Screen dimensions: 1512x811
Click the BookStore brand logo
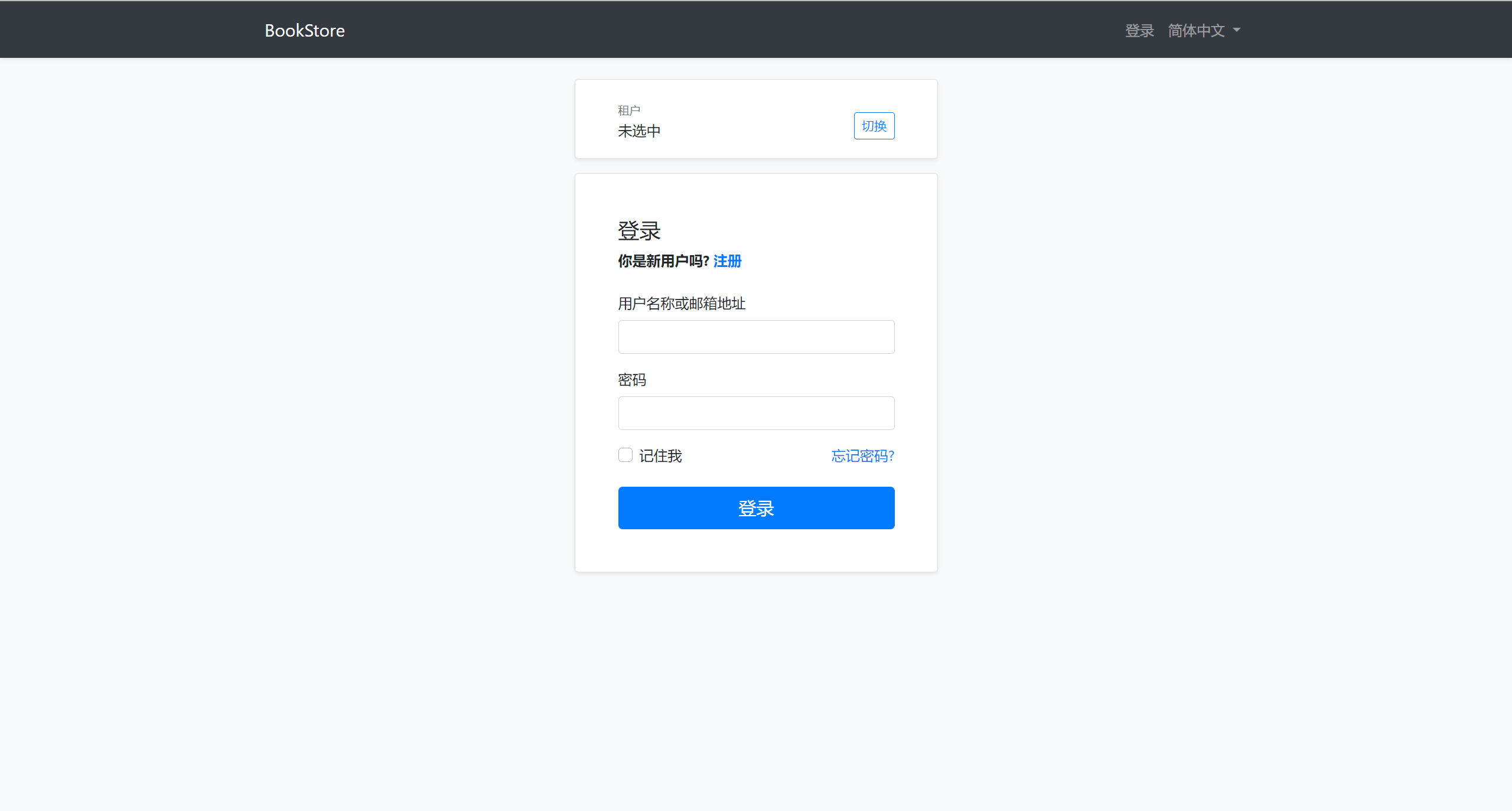304,30
